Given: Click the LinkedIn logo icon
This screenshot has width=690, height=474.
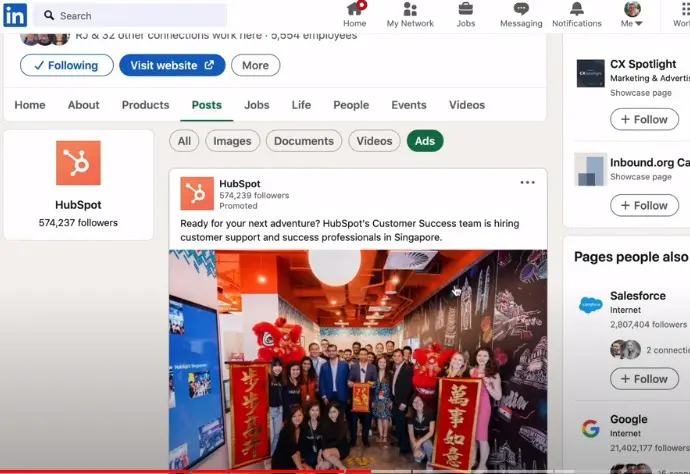Looking at the screenshot, I should [x=15, y=15].
